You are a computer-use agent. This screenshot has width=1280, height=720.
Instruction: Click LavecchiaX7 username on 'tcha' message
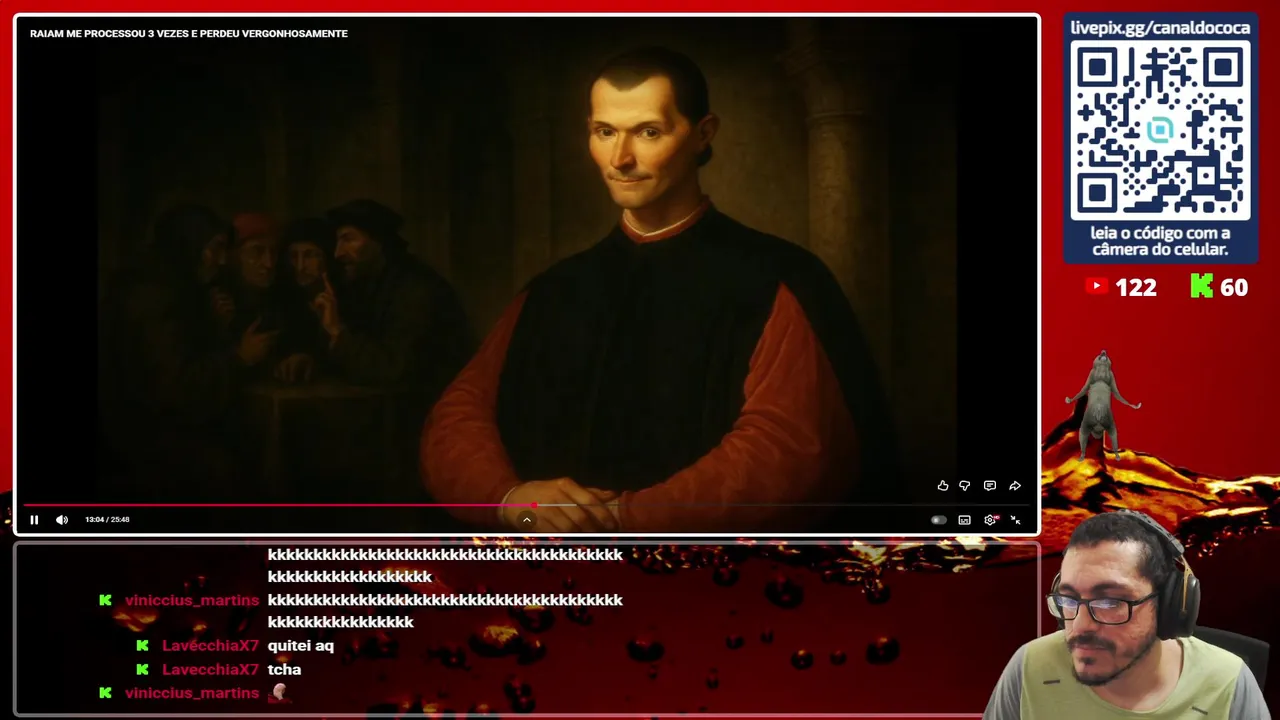(x=210, y=670)
